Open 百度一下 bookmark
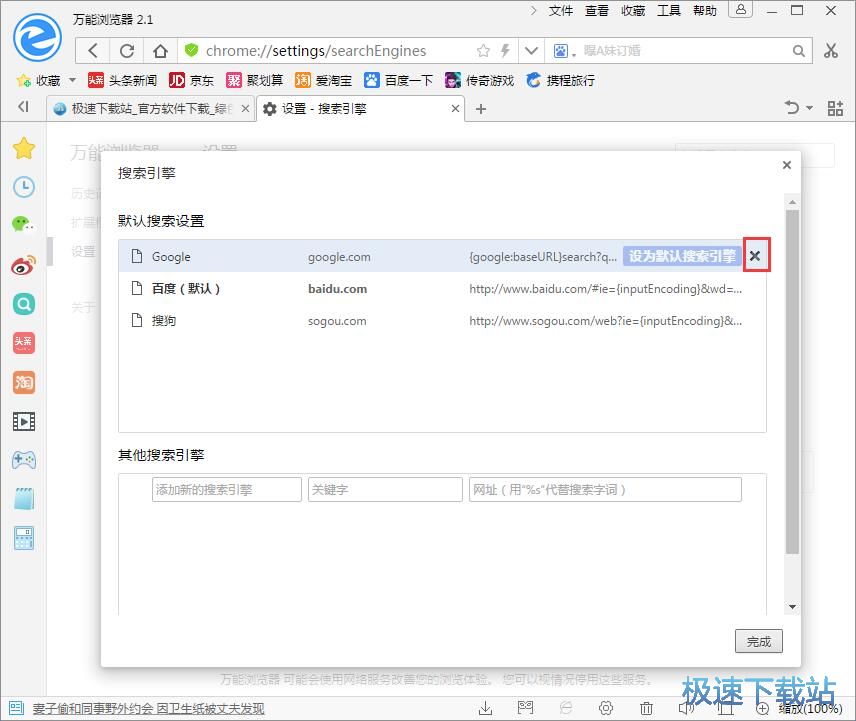The height and width of the screenshot is (721, 856). point(399,80)
